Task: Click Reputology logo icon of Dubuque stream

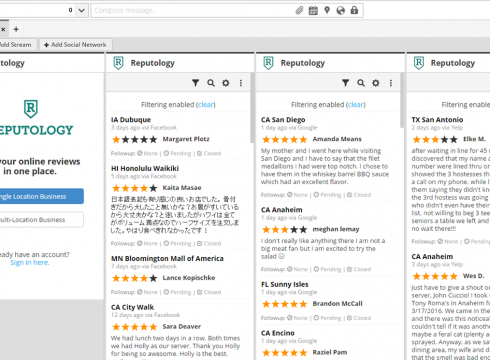Action: [118, 63]
